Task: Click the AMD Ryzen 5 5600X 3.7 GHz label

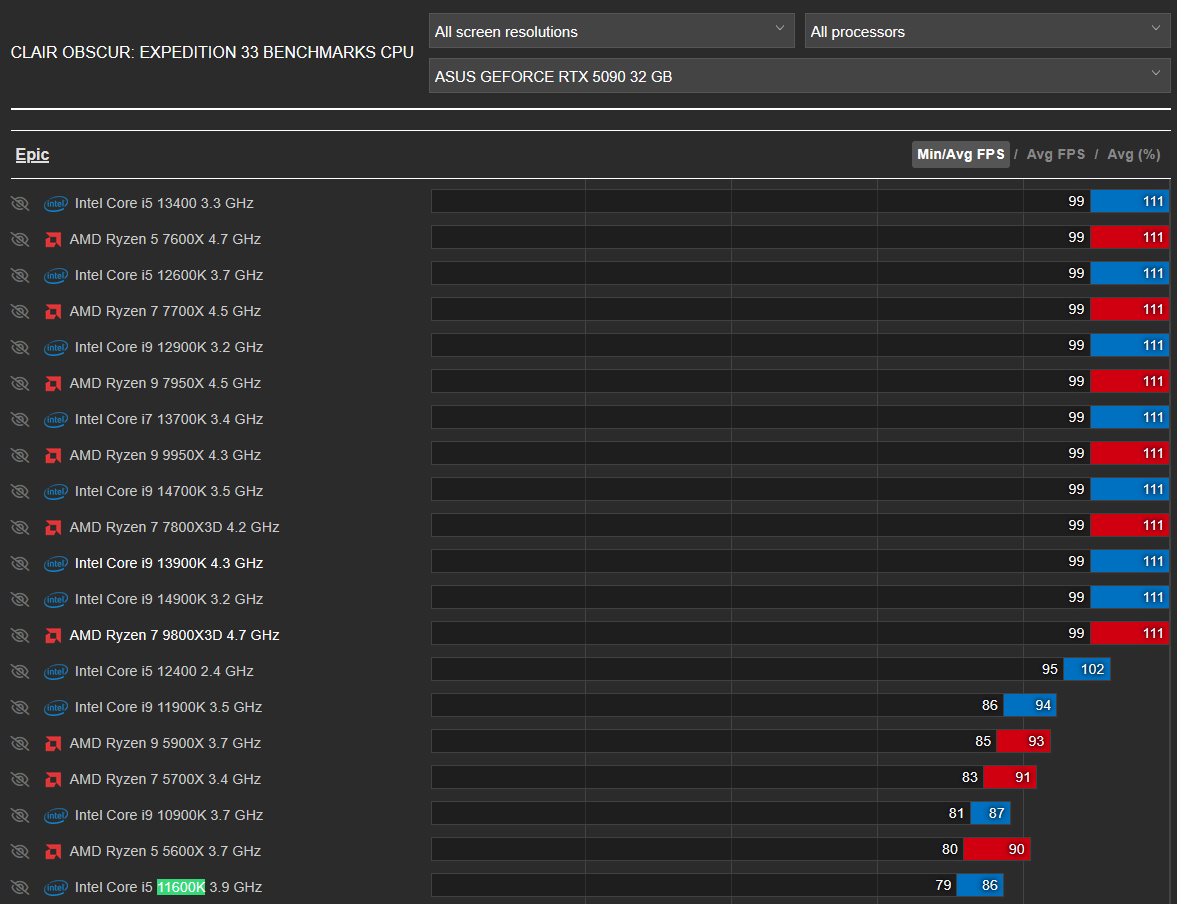Action: point(165,851)
